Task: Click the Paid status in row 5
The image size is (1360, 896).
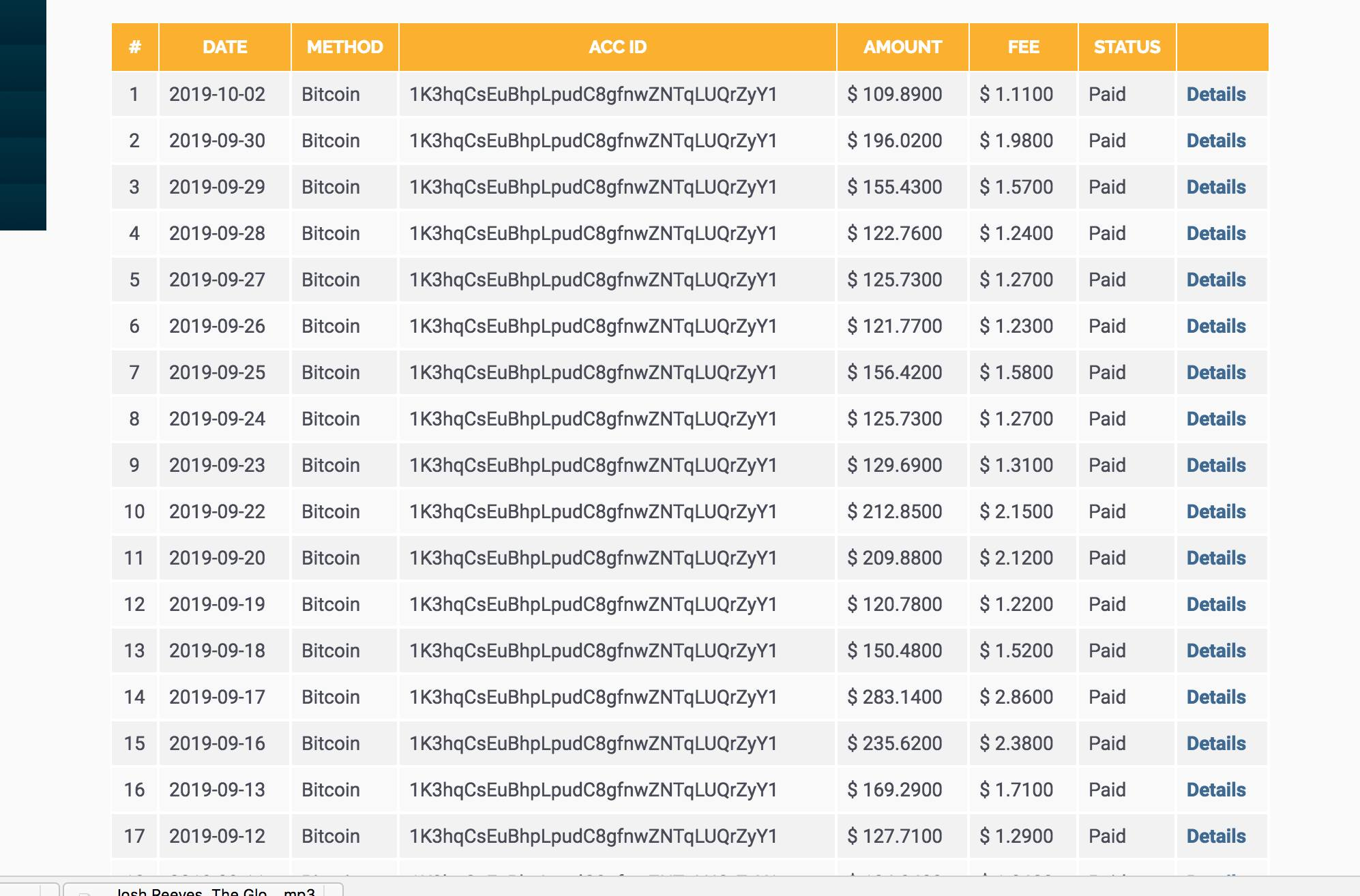Action: tap(1106, 280)
